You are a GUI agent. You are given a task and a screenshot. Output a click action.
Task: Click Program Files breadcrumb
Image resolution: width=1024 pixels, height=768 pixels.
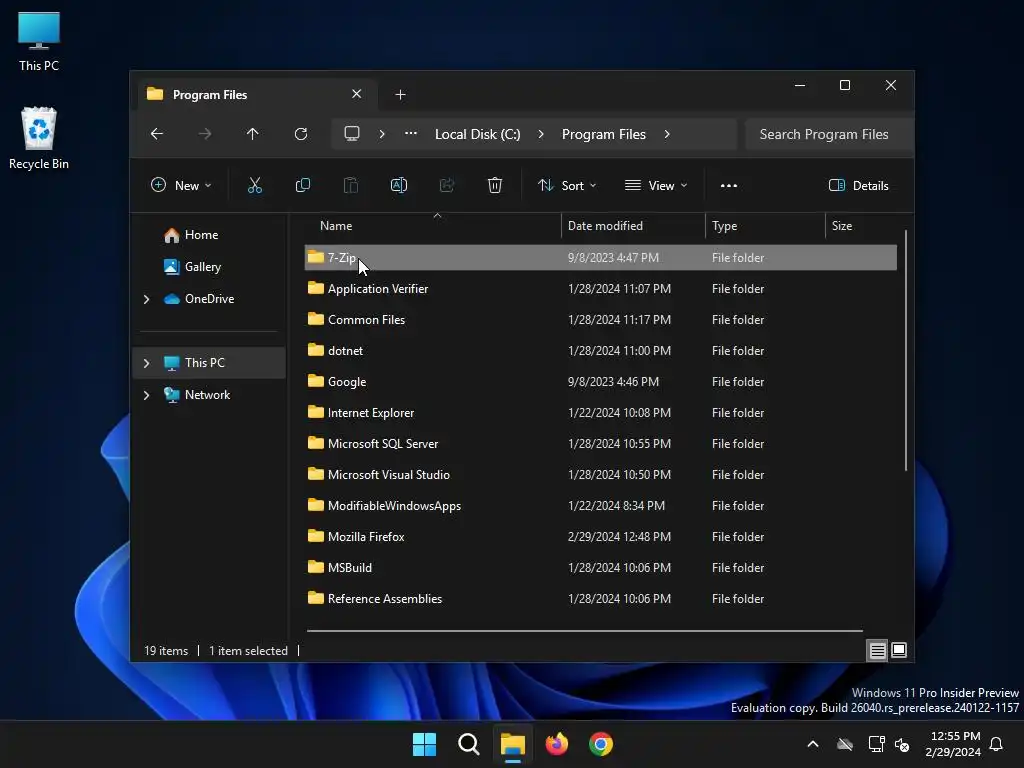(603, 134)
